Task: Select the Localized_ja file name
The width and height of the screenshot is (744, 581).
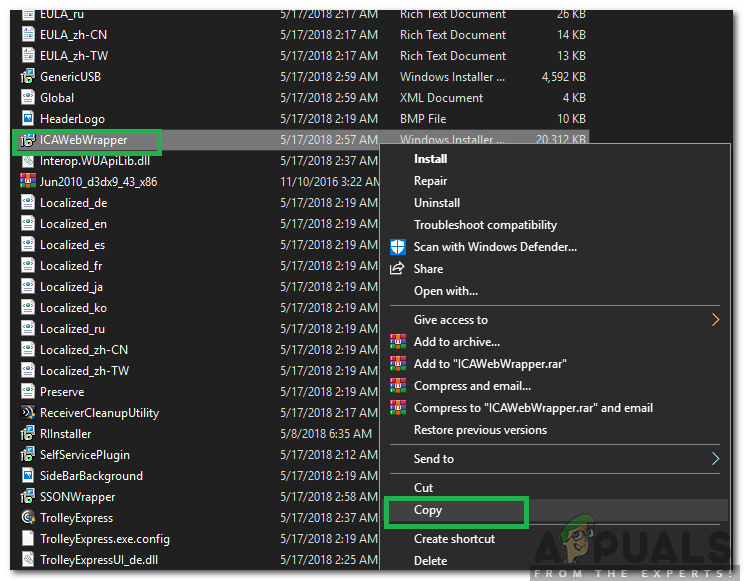Action: click(71, 287)
